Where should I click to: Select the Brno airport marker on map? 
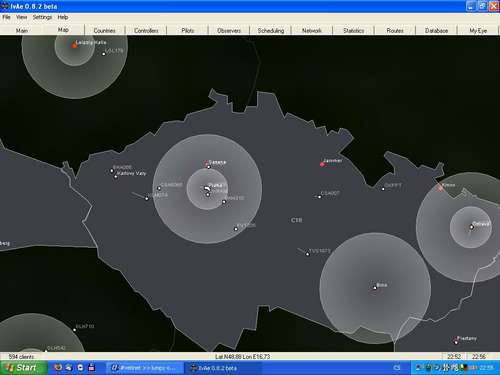pos(375,288)
